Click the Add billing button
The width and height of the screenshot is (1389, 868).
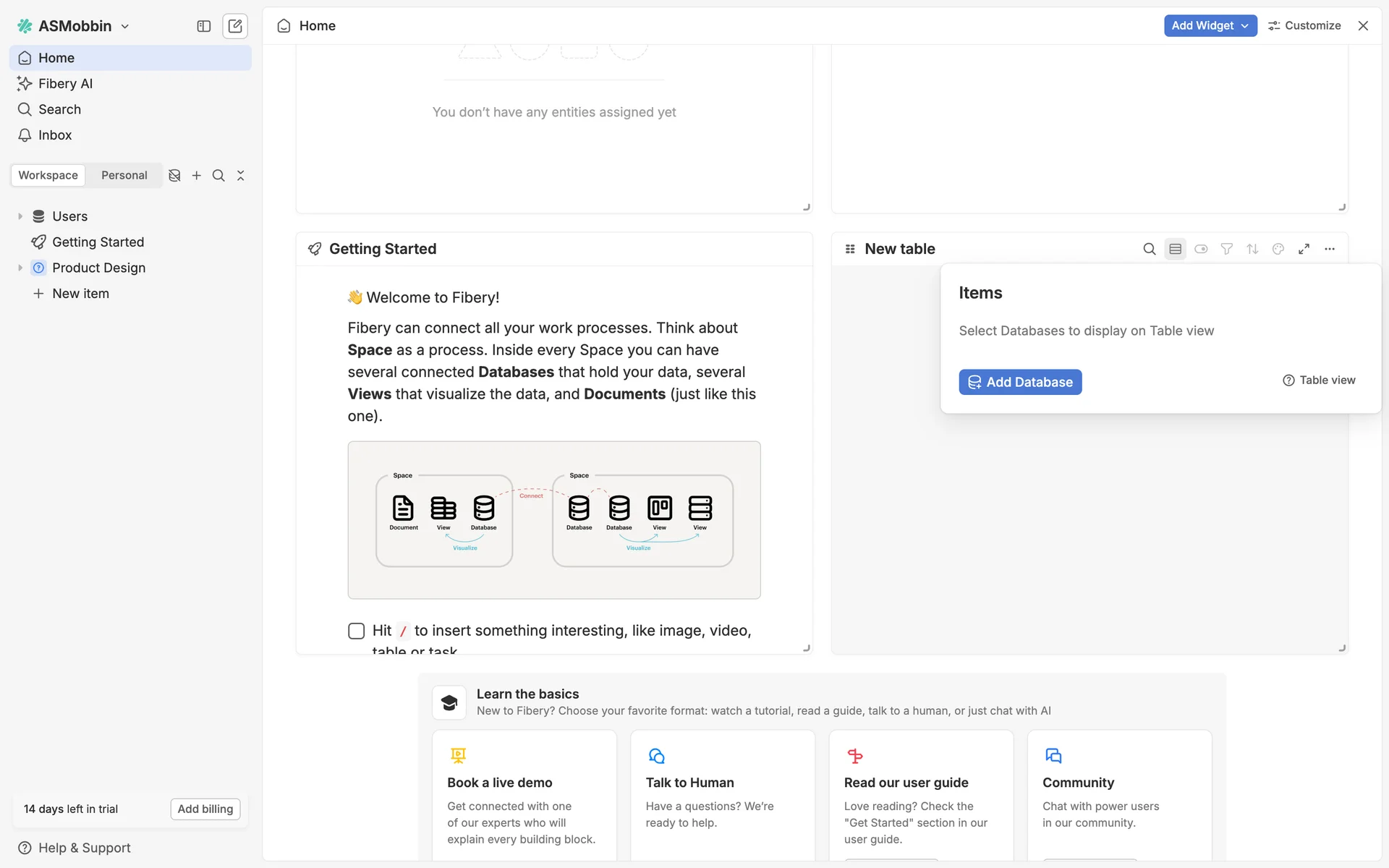click(205, 809)
